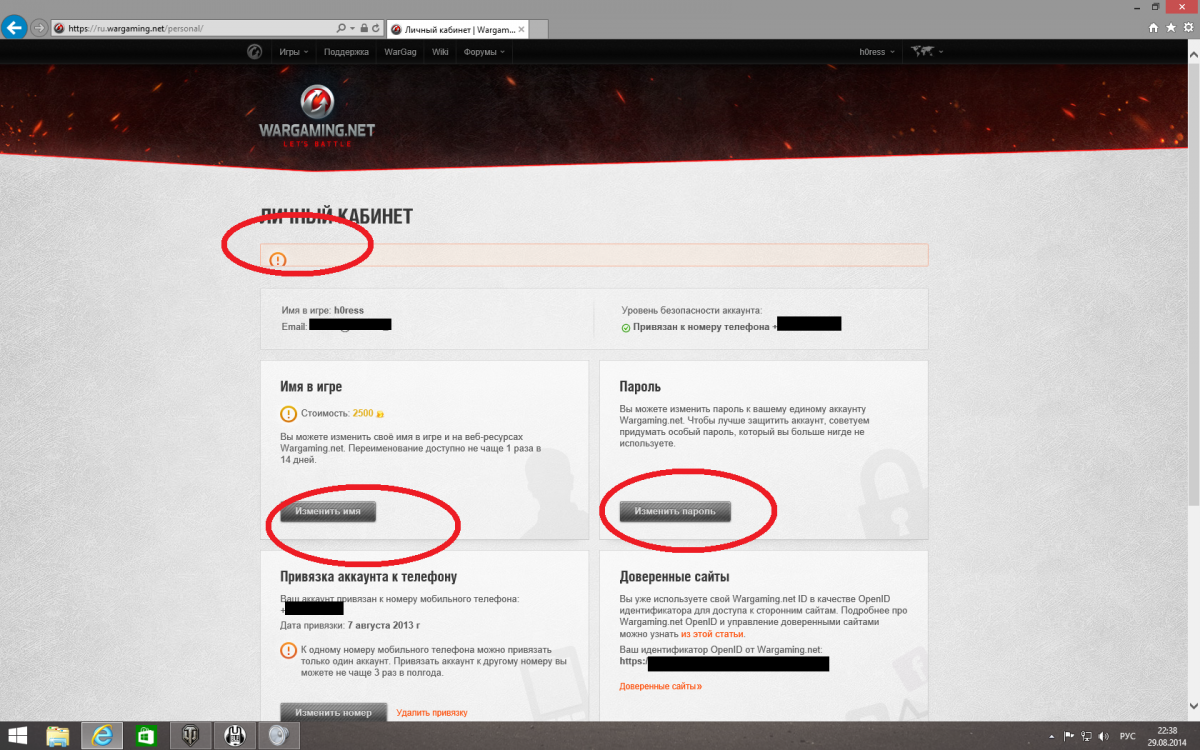Image resolution: width=1200 pixels, height=750 pixels.
Task: Click the Удалить привязку link
Action: [432, 712]
